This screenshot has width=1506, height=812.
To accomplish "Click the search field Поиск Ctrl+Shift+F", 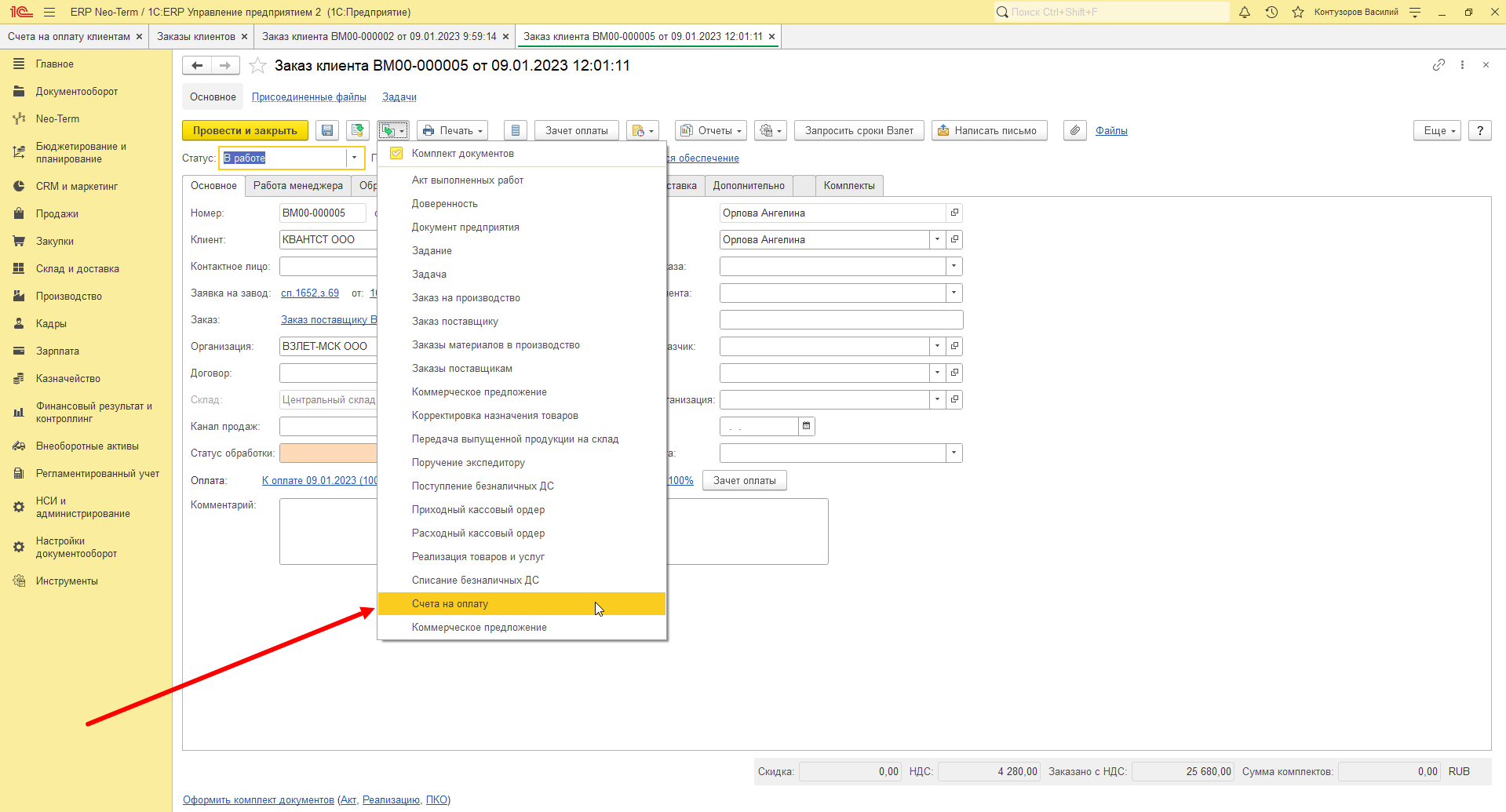I will coord(1111,12).
